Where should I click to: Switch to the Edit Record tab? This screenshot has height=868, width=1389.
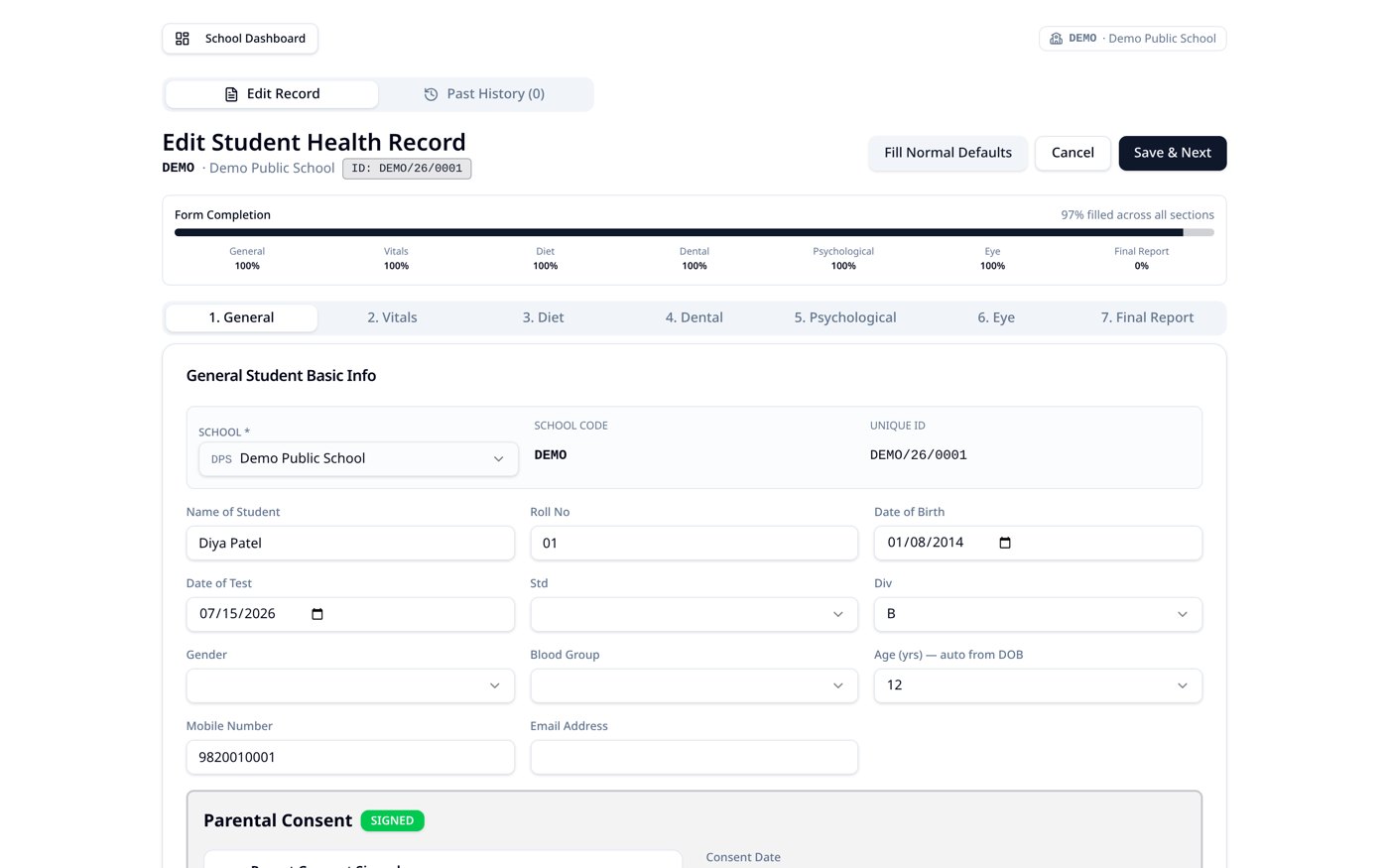tap(272, 94)
